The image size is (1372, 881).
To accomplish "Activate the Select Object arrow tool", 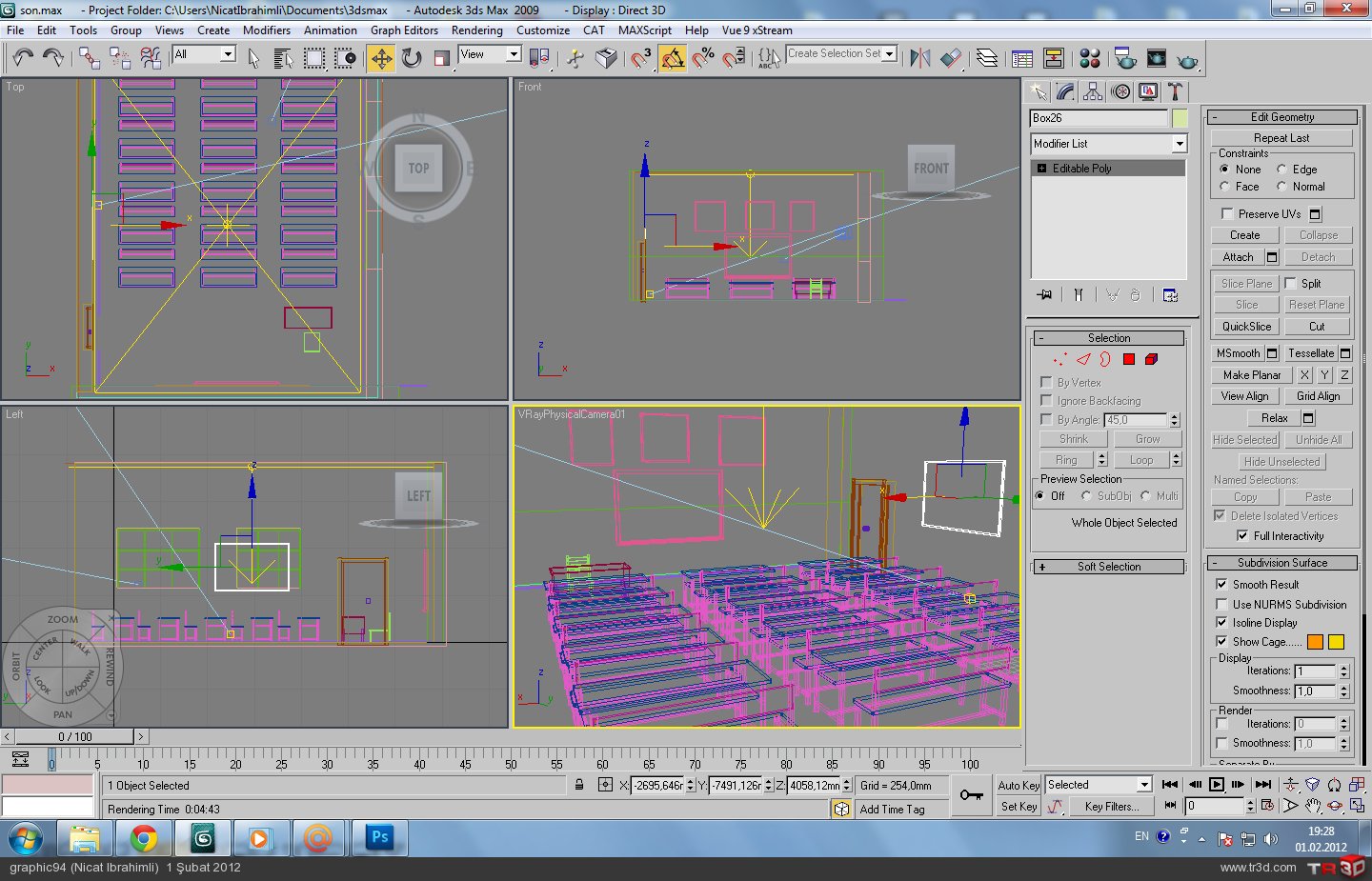I will click(253, 58).
